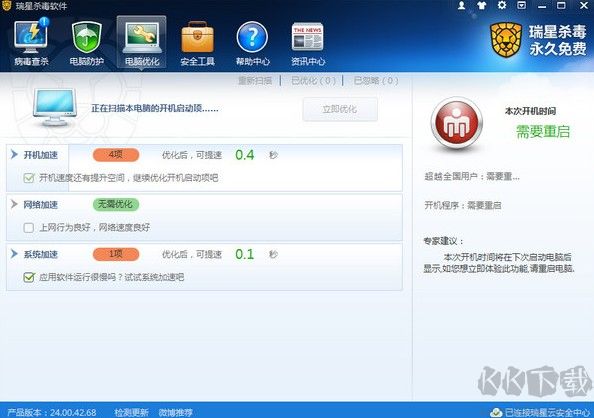Click the 立即优化 button
This screenshot has width=594, height=418.
pos(340,109)
